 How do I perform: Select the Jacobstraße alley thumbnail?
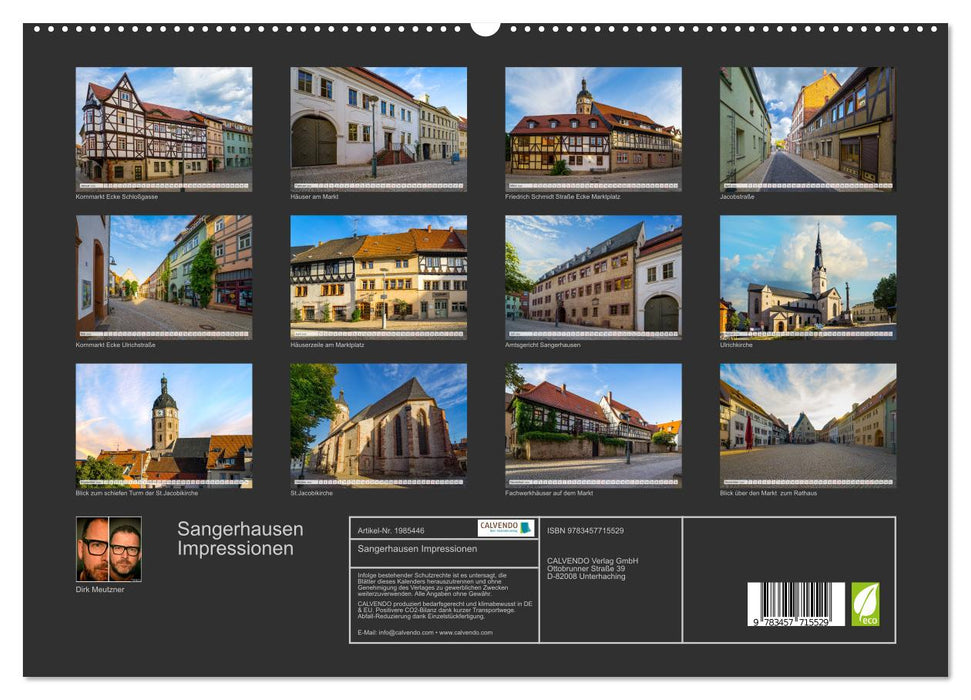[x=805, y=128]
